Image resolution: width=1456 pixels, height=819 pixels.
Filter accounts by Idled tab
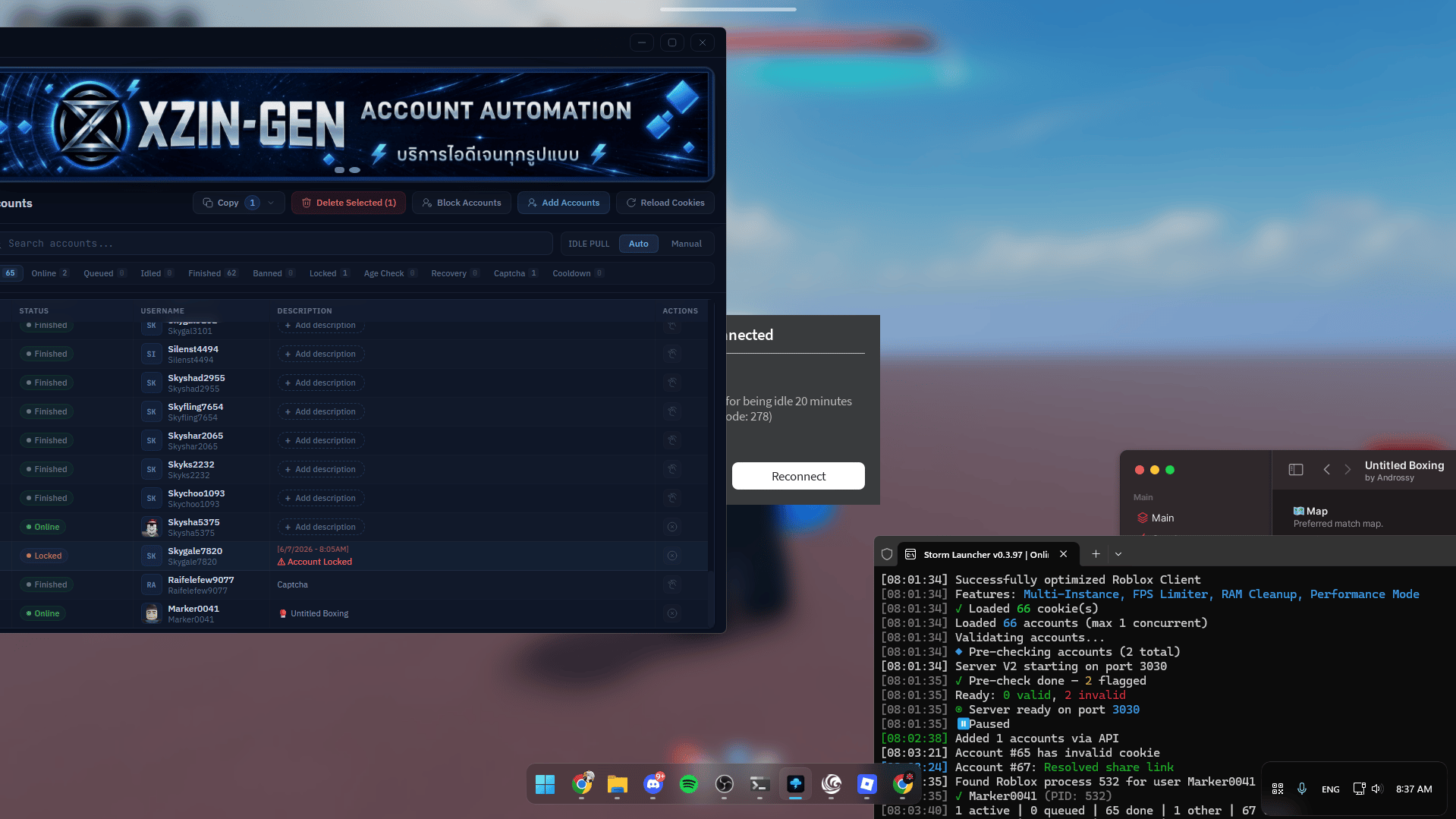(157, 273)
